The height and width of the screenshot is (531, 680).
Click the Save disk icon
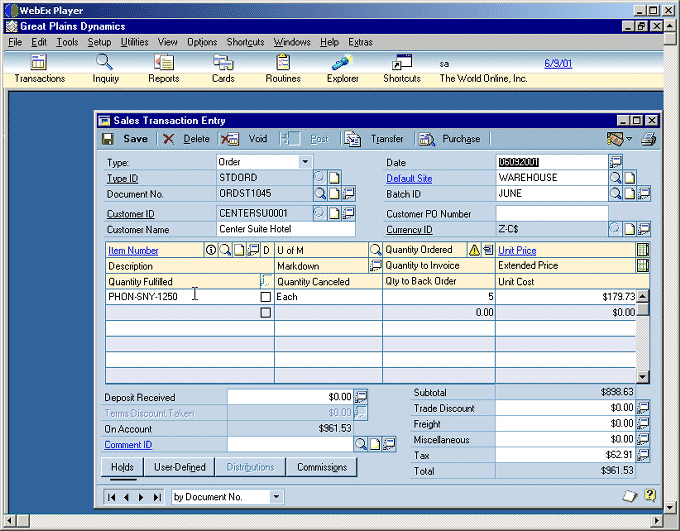[108, 139]
